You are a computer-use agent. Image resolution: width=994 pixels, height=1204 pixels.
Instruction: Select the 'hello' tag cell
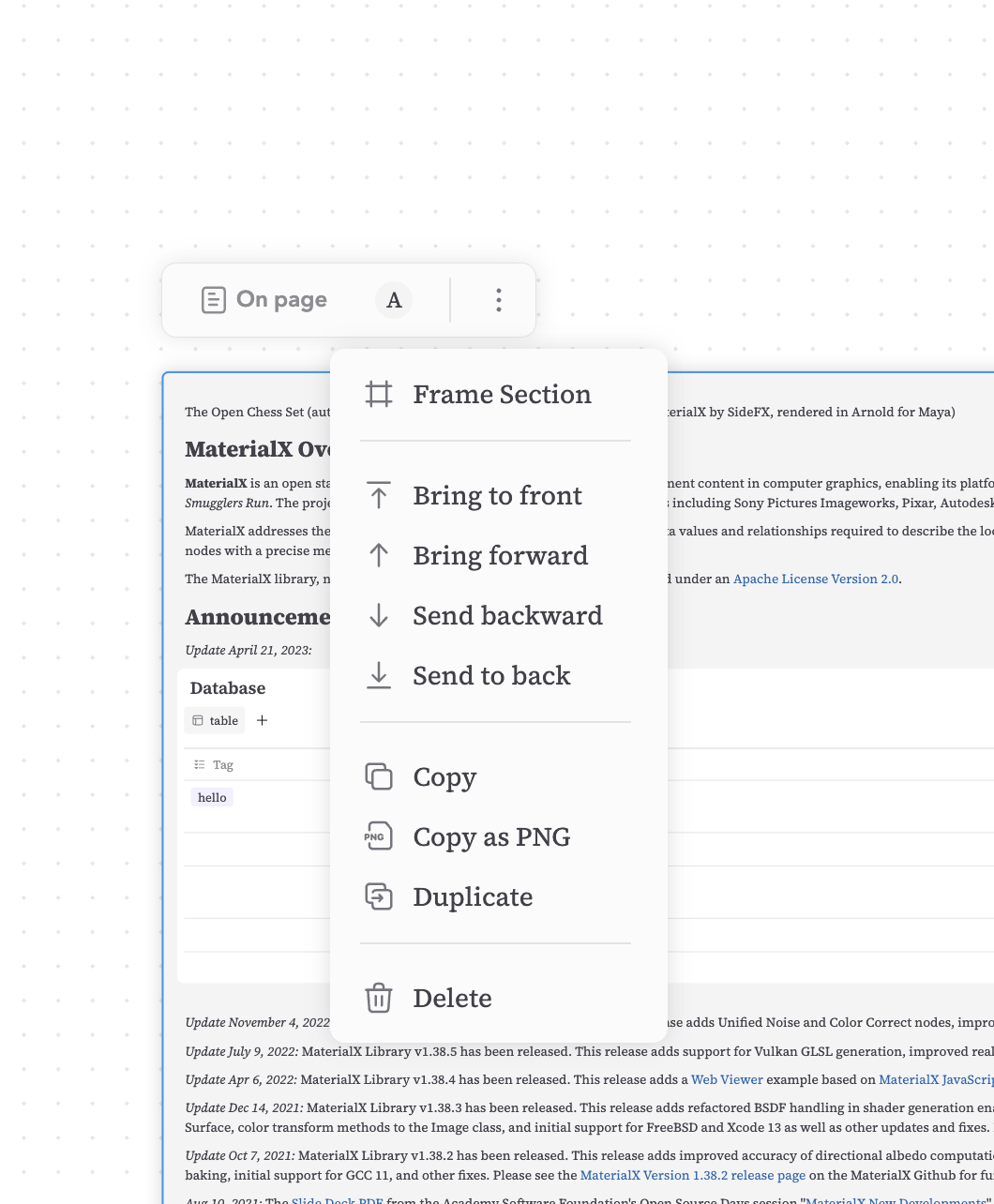pos(212,797)
